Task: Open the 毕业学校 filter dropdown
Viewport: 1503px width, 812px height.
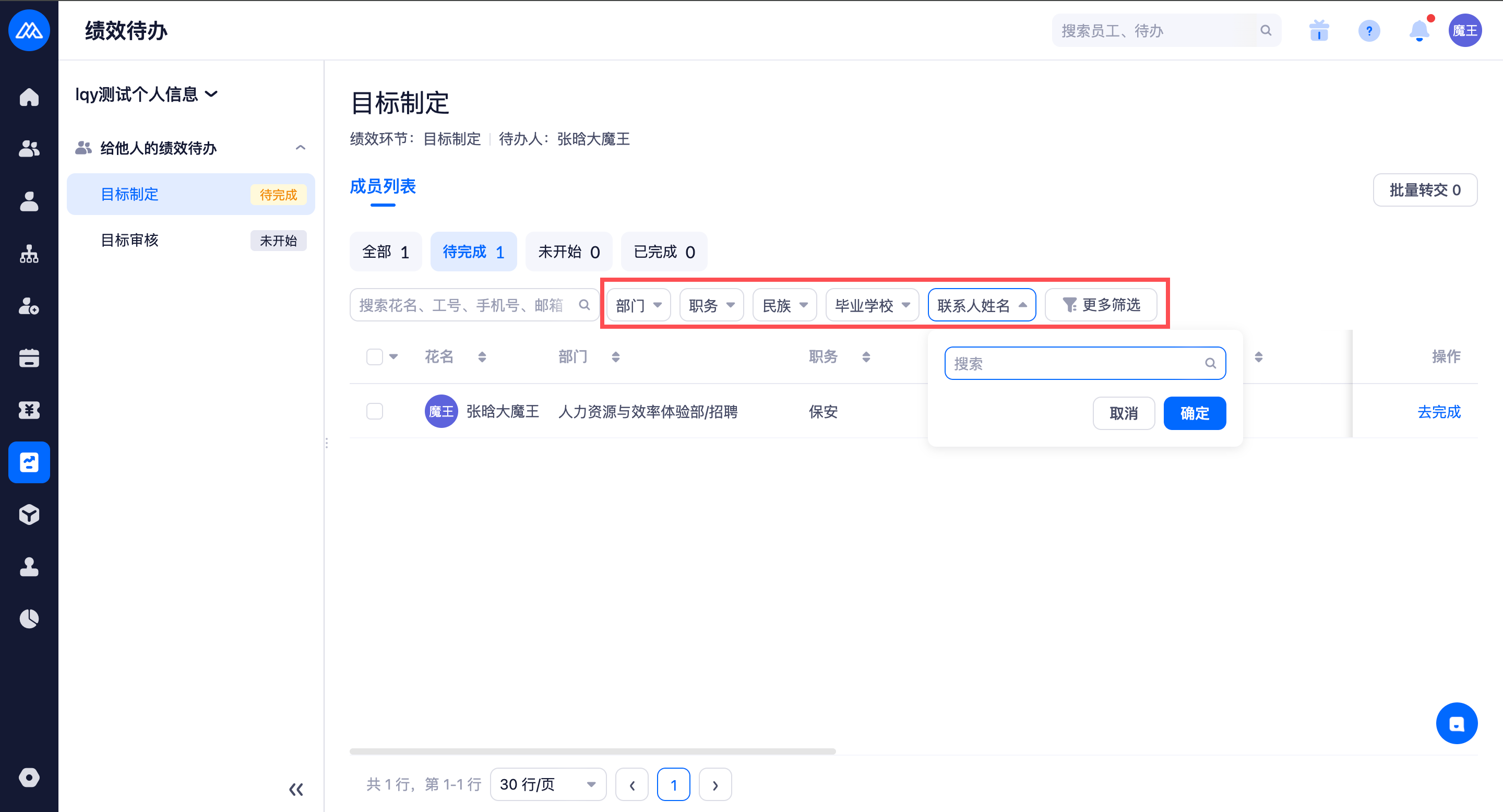Action: (872, 305)
